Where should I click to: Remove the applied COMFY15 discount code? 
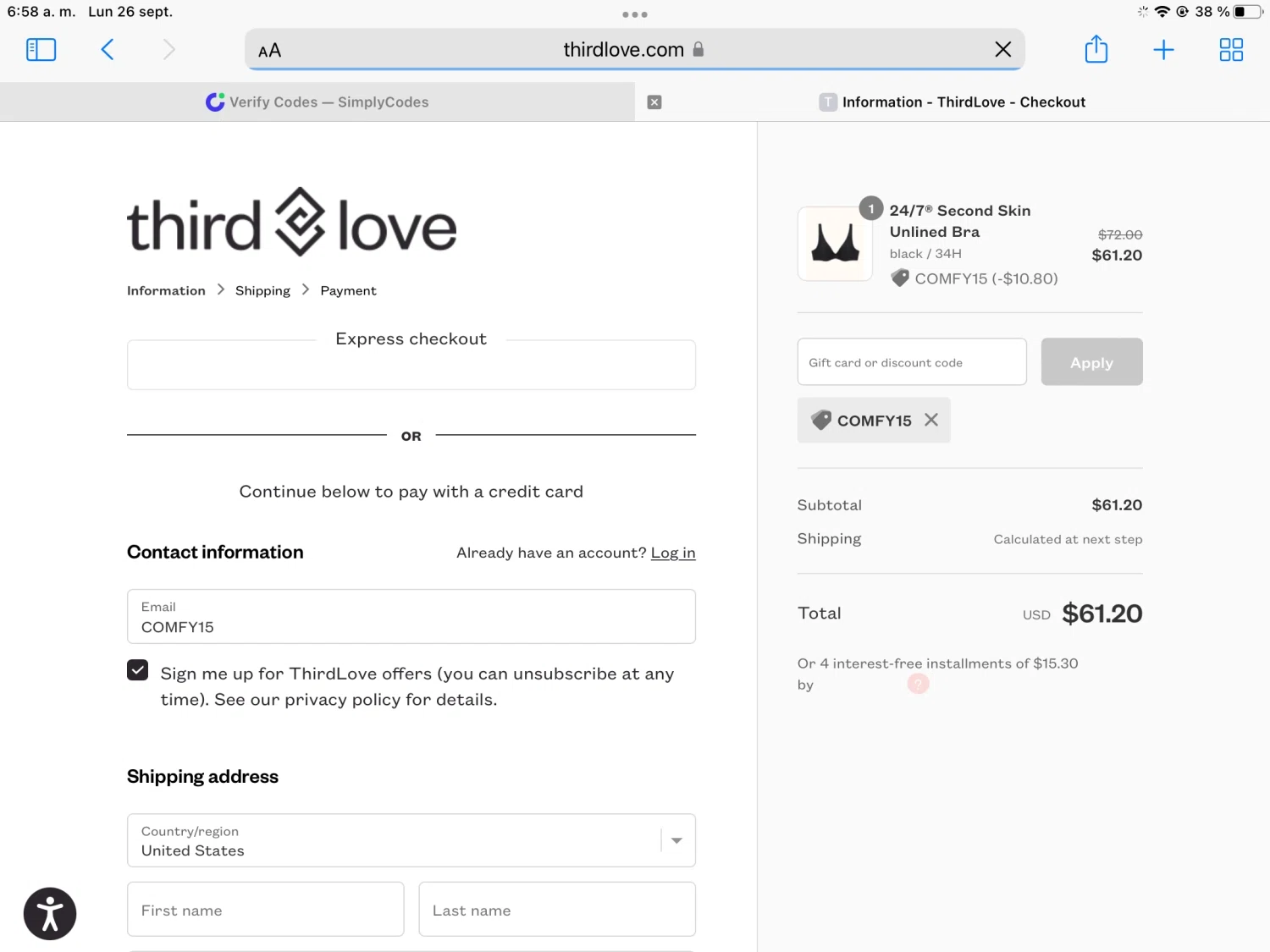[x=931, y=420]
